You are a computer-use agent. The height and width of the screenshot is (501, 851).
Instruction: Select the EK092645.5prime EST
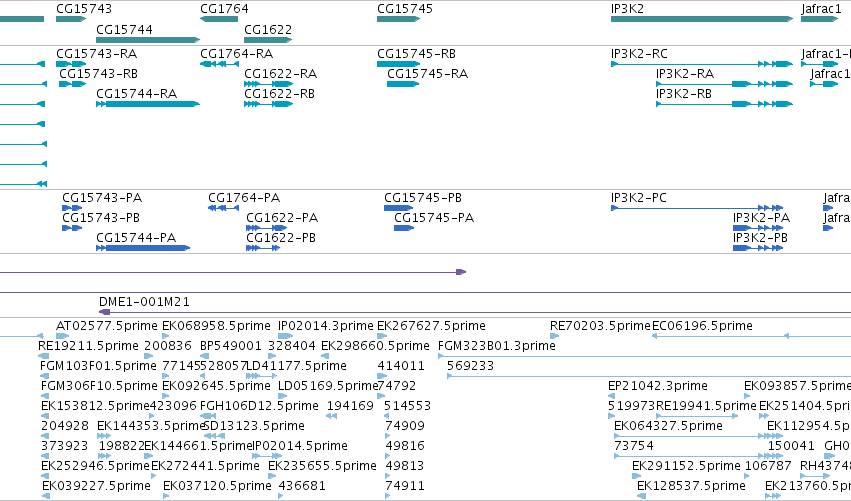click(x=166, y=396)
